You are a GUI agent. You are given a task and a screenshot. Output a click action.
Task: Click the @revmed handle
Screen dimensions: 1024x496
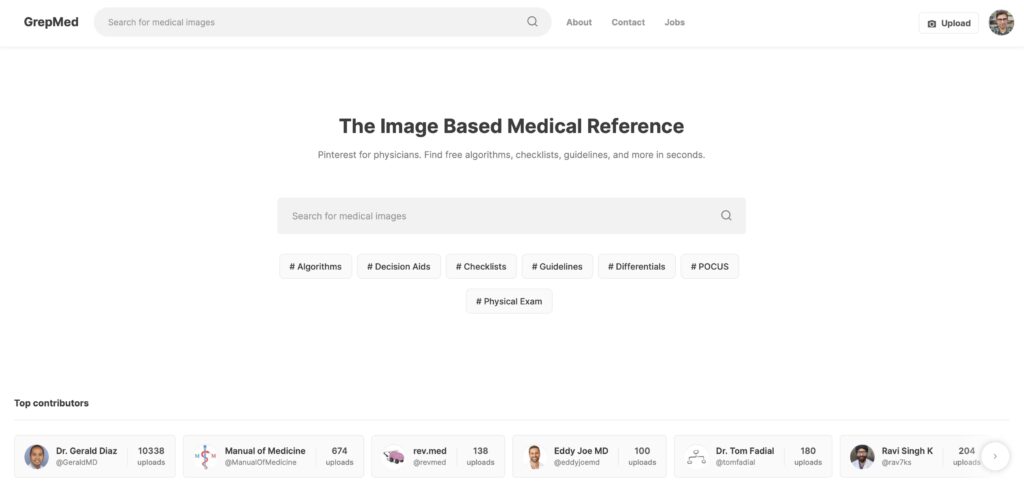click(430, 463)
